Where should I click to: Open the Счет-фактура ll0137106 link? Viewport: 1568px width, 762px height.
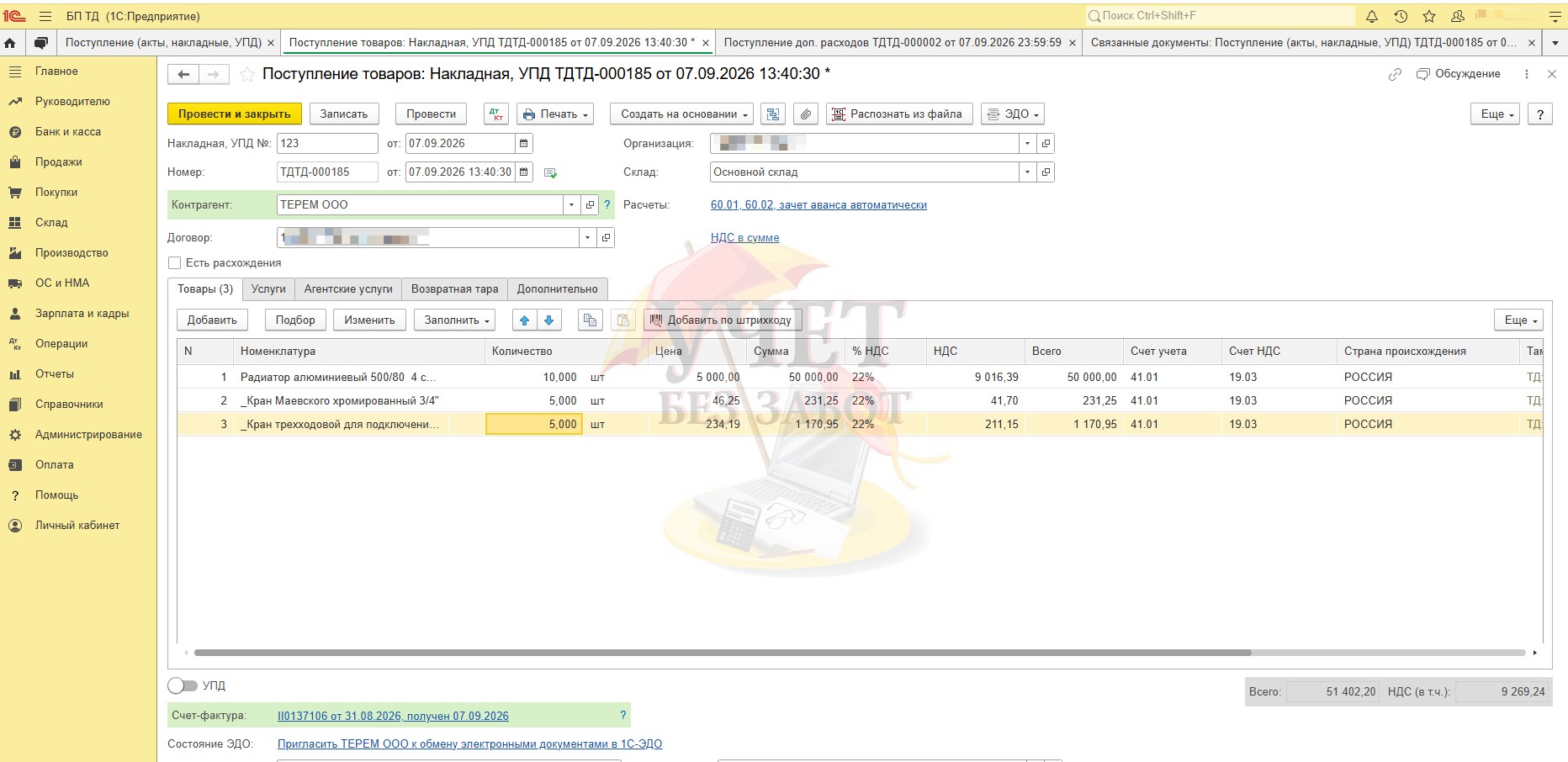point(393,717)
